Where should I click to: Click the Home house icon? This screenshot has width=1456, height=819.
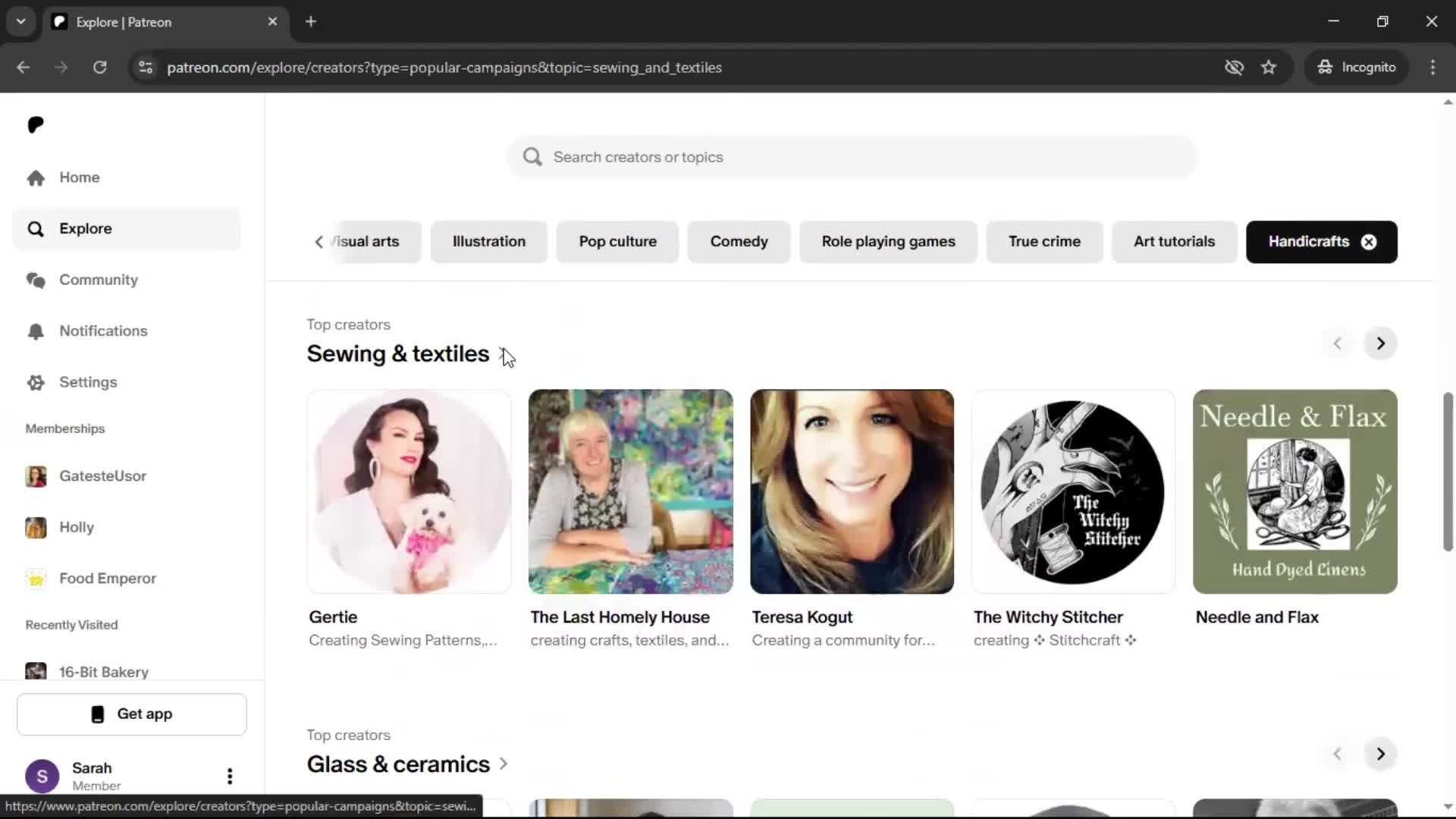point(36,177)
